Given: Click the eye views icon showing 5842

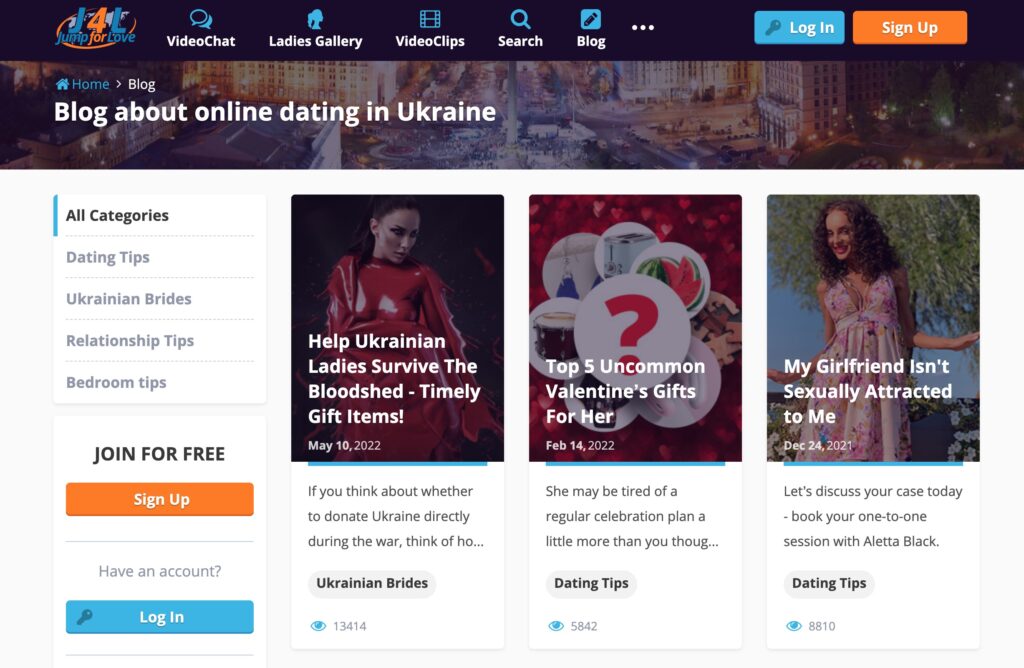Looking at the screenshot, I should (x=556, y=626).
